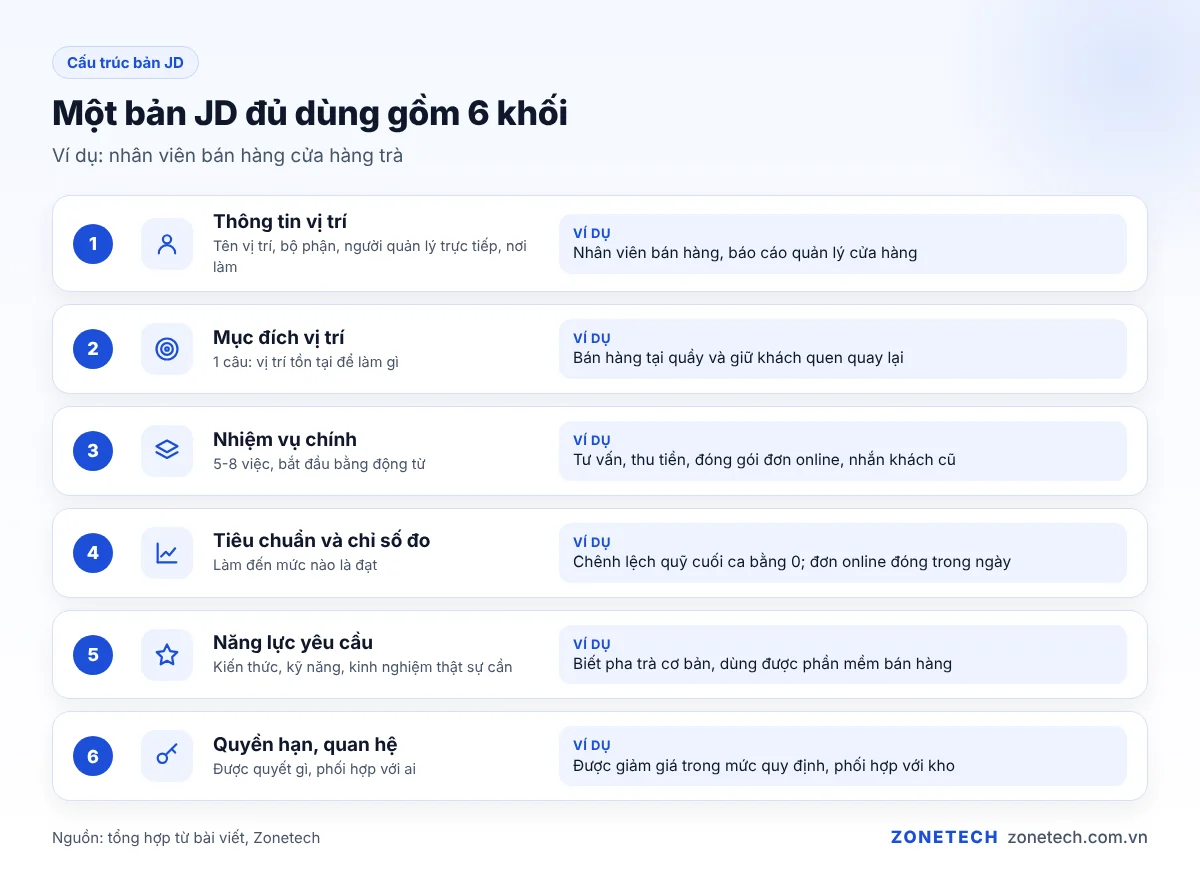Select the Cấu trúc bản JD badge
1200x888 pixels.
tap(125, 63)
